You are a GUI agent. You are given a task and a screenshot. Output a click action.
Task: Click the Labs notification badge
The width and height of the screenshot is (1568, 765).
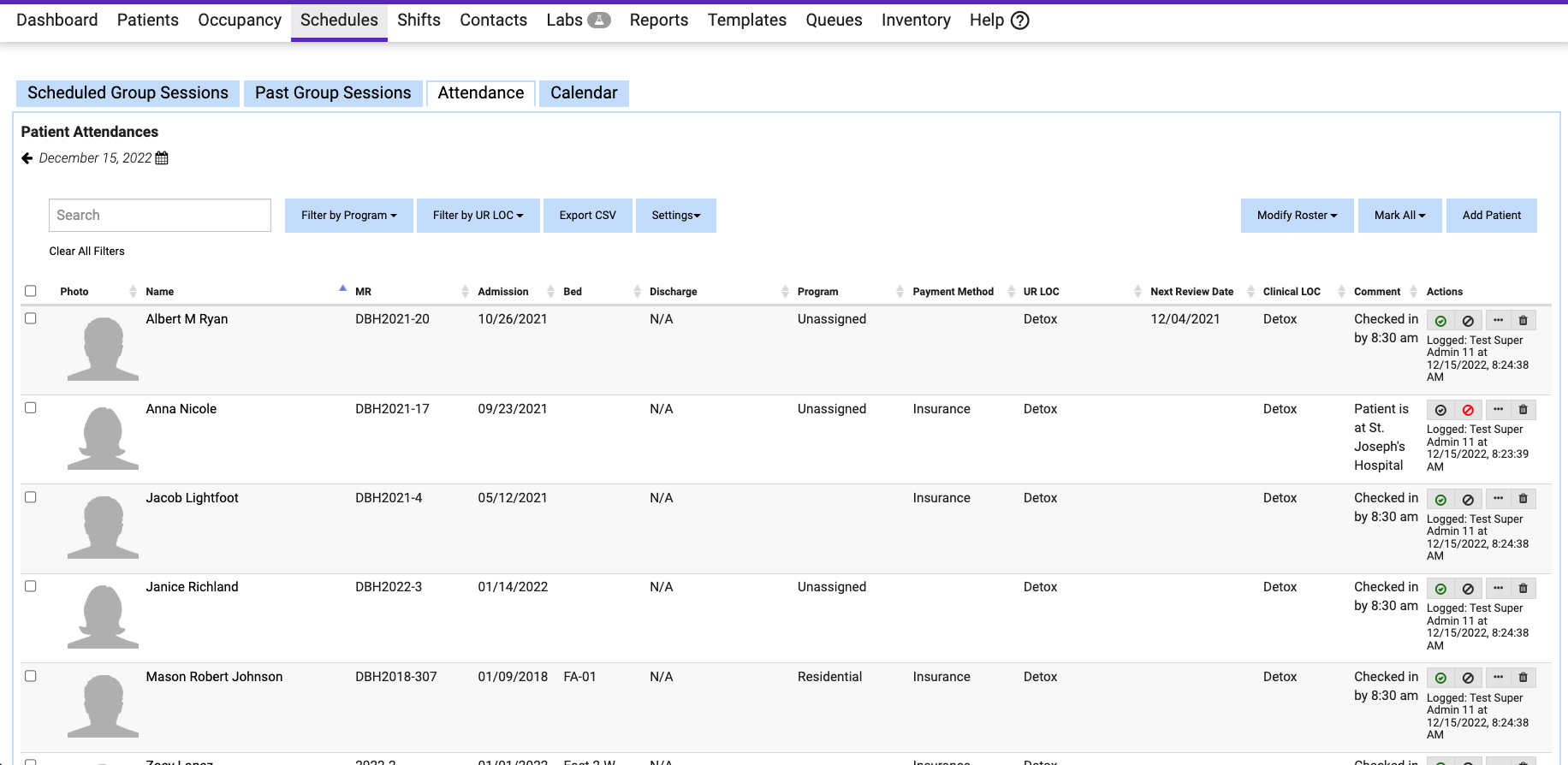point(599,21)
